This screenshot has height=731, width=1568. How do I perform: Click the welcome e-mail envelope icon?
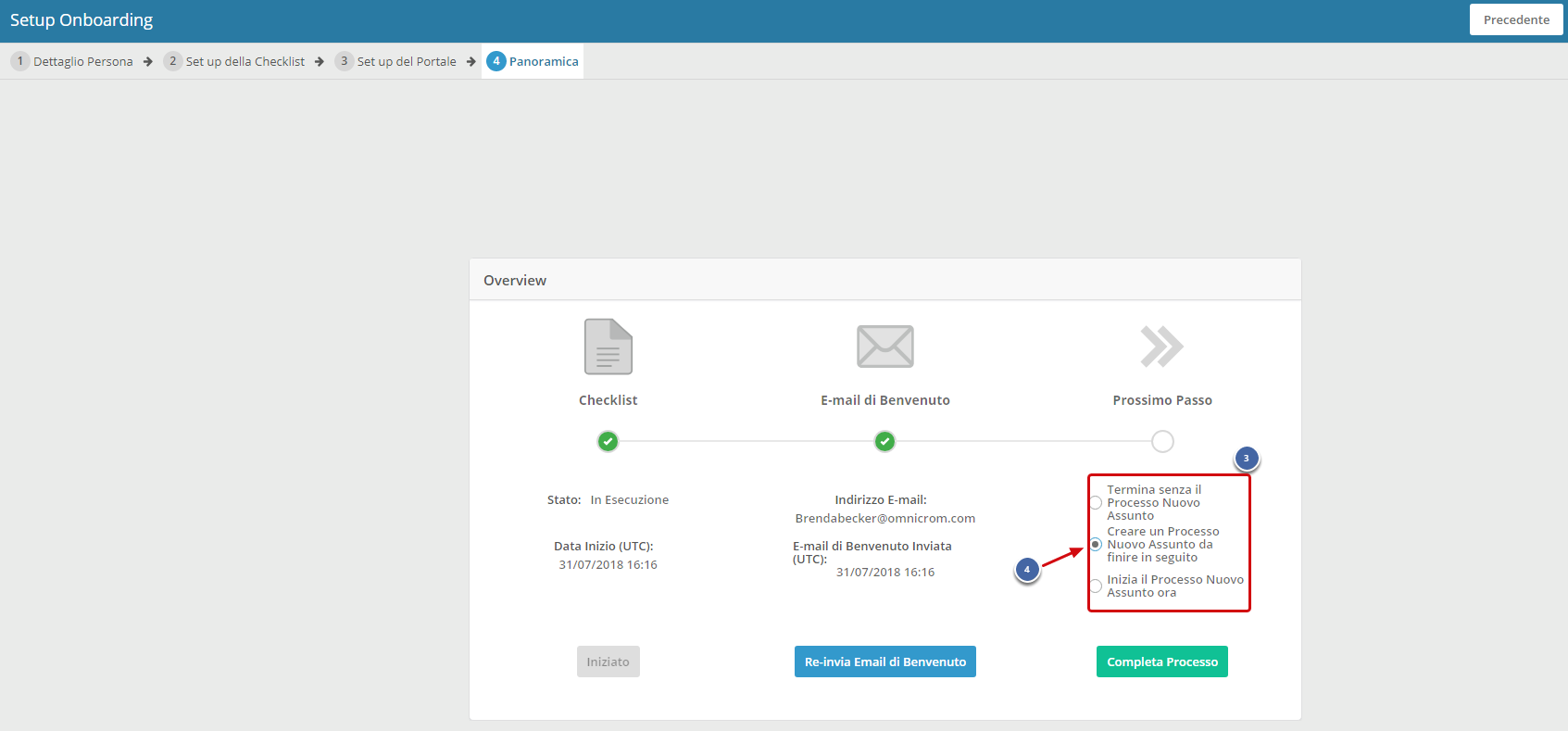point(885,347)
